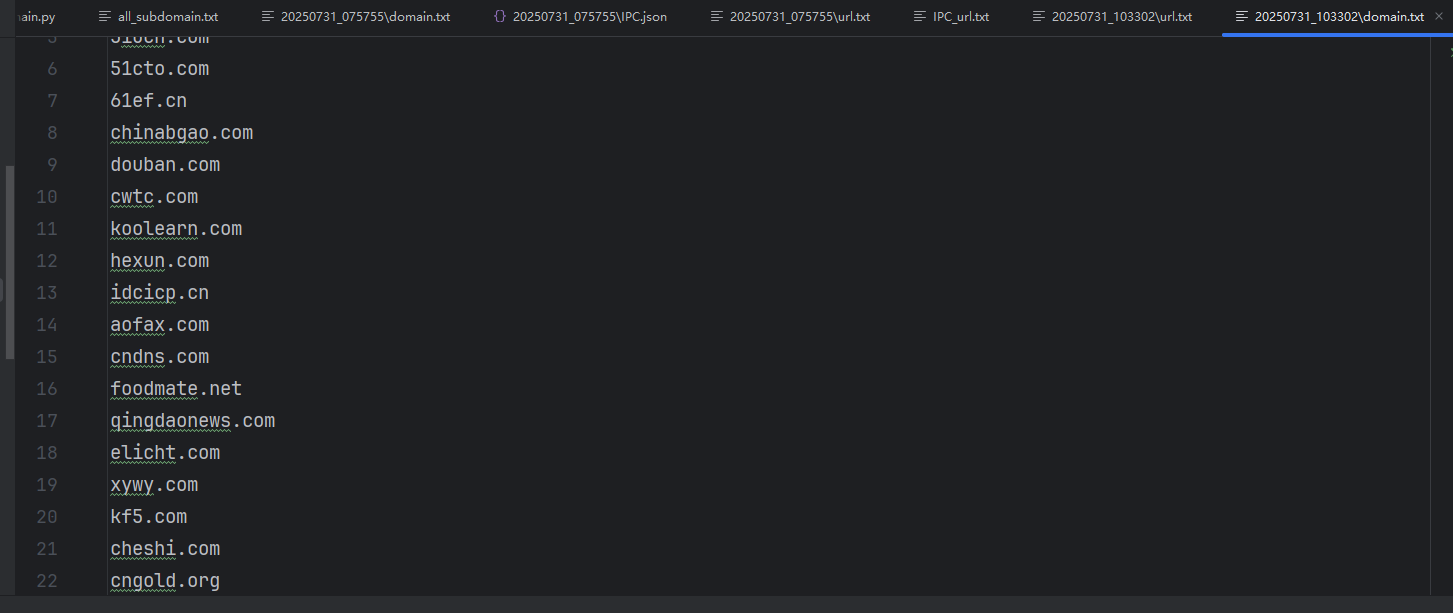
Task: Click the hexun.com entry
Action: click(160, 261)
